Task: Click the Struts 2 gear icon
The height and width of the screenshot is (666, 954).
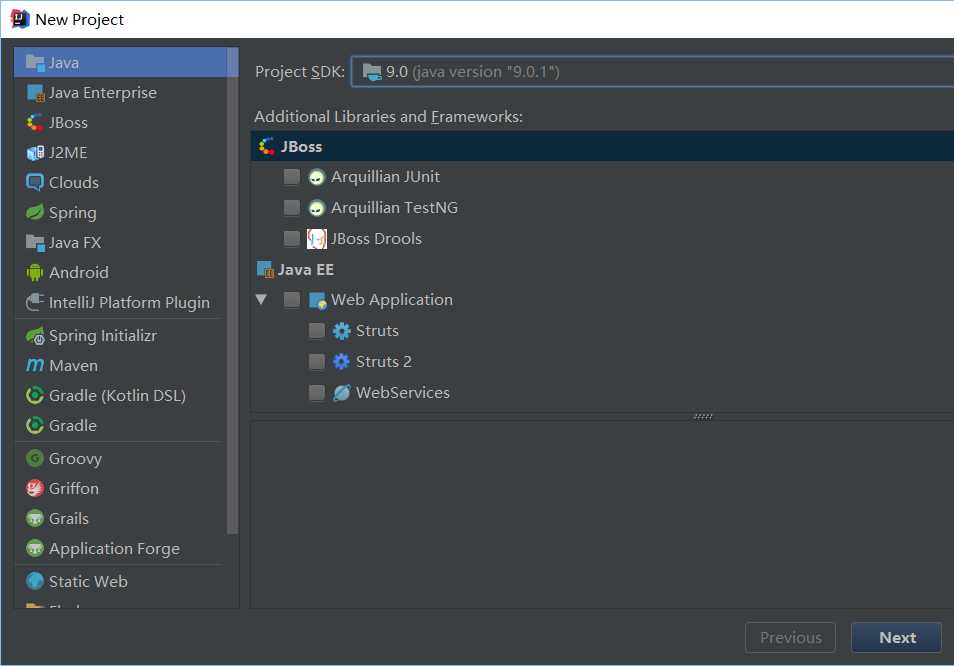Action: (341, 362)
